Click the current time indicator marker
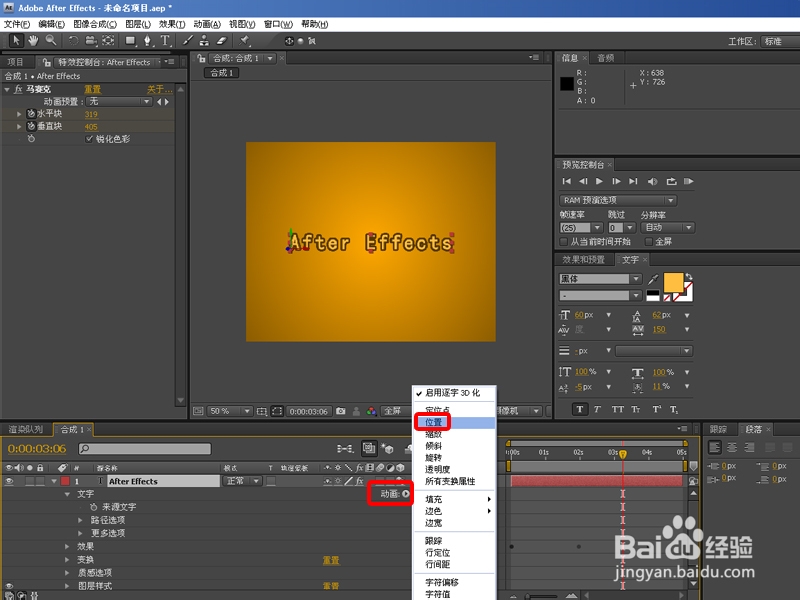Screen dimensions: 800x600 pos(623,453)
